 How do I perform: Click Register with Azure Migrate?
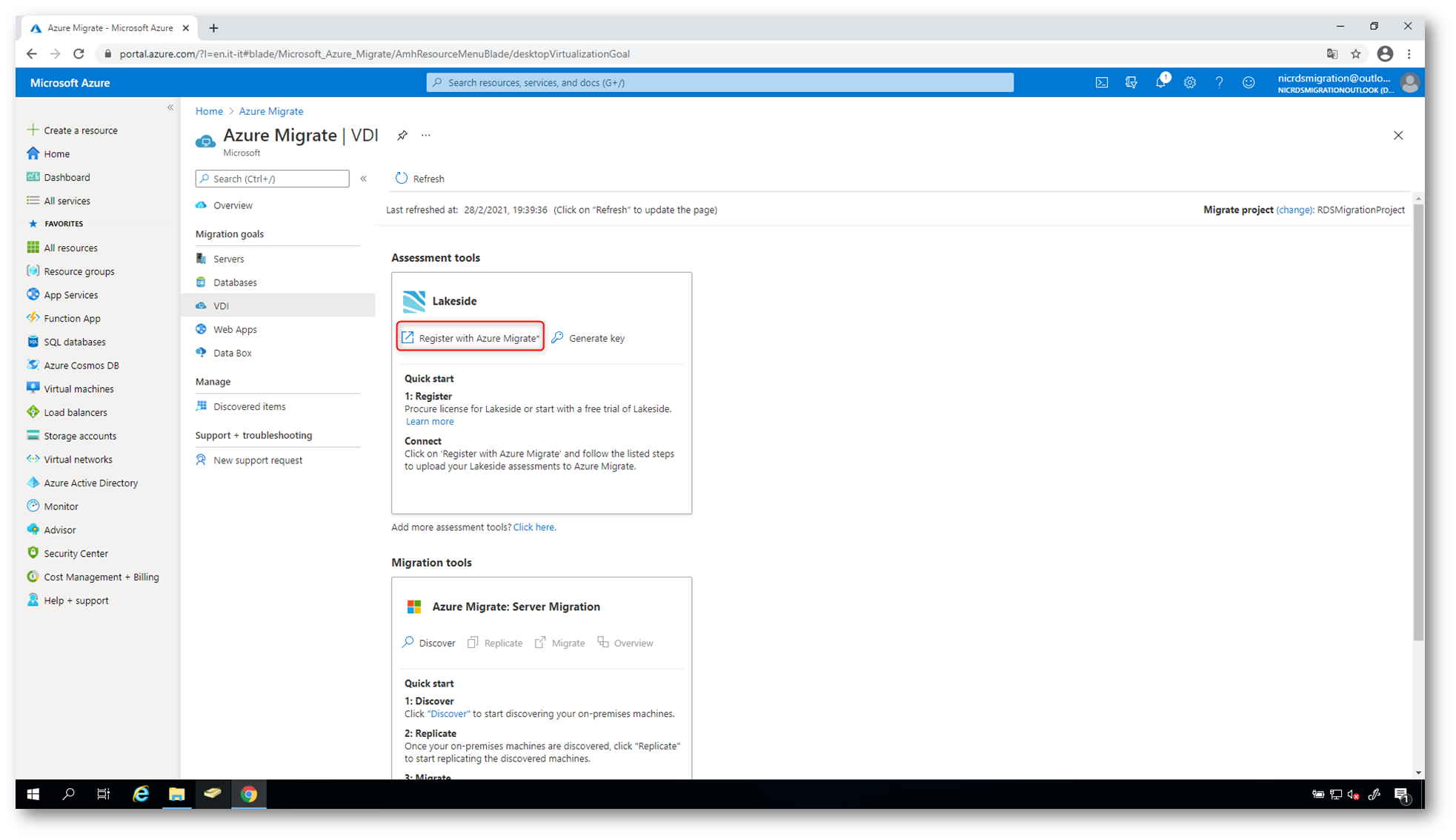(471, 338)
